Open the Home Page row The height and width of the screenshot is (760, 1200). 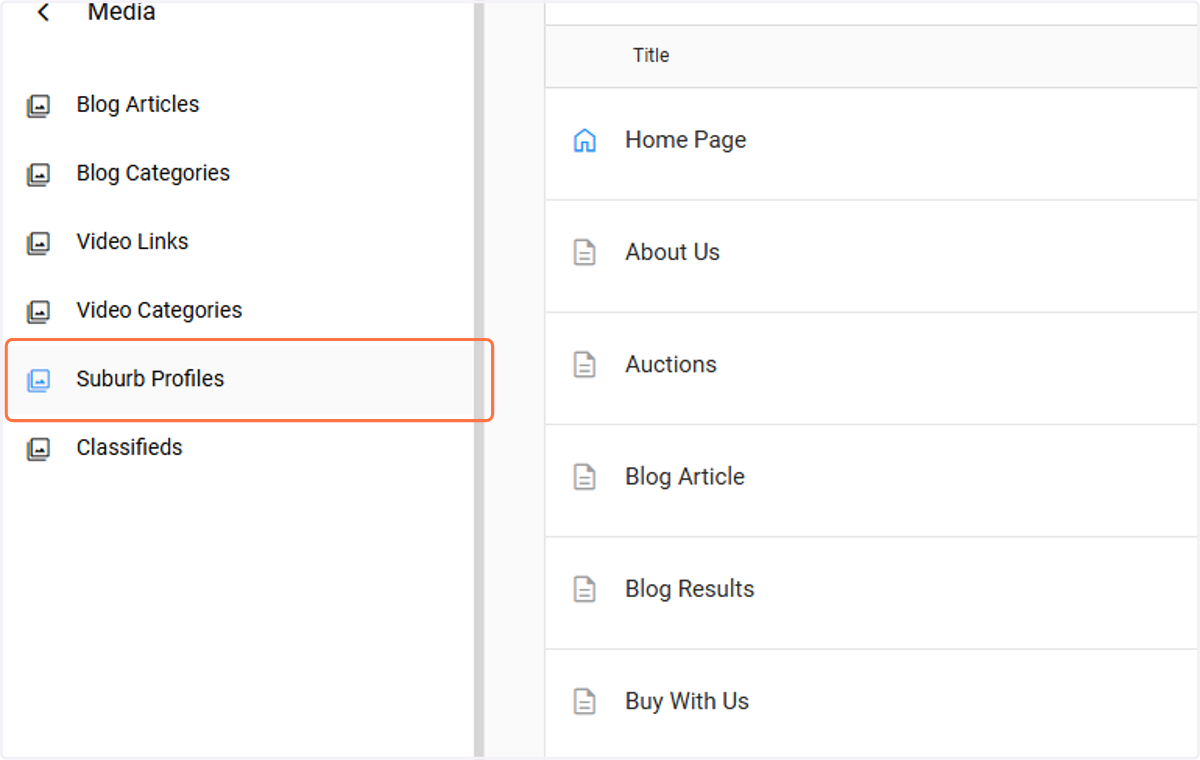click(x=872, y=144)
